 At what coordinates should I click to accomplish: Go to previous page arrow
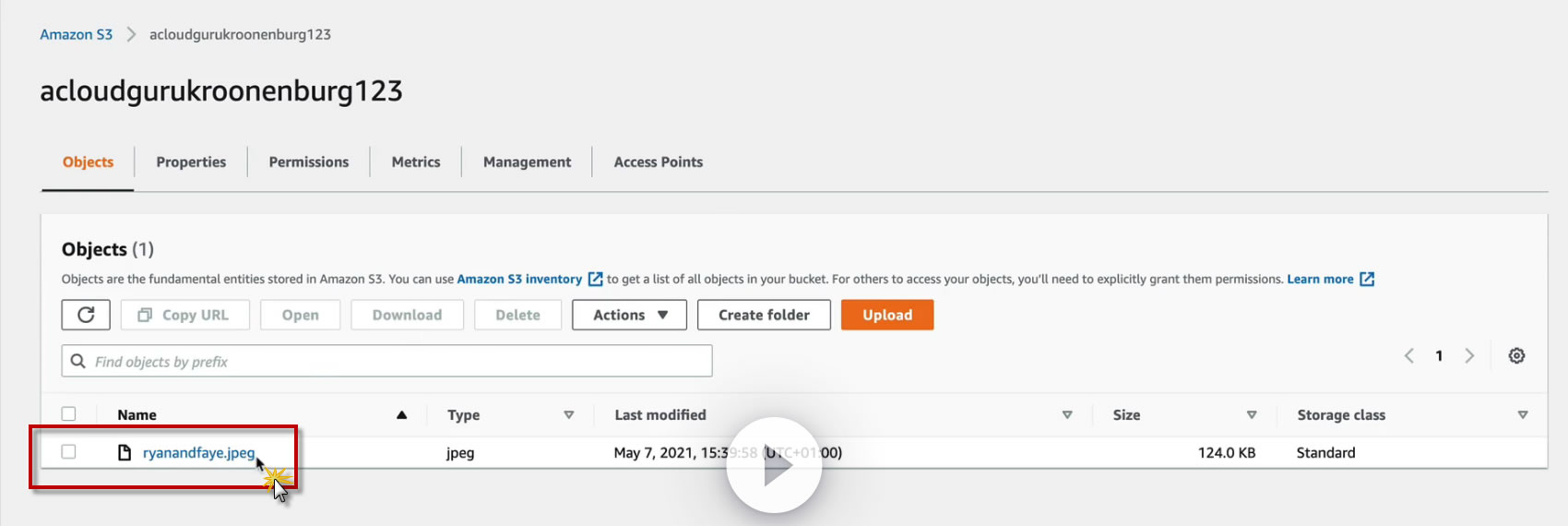(1409, 355)
